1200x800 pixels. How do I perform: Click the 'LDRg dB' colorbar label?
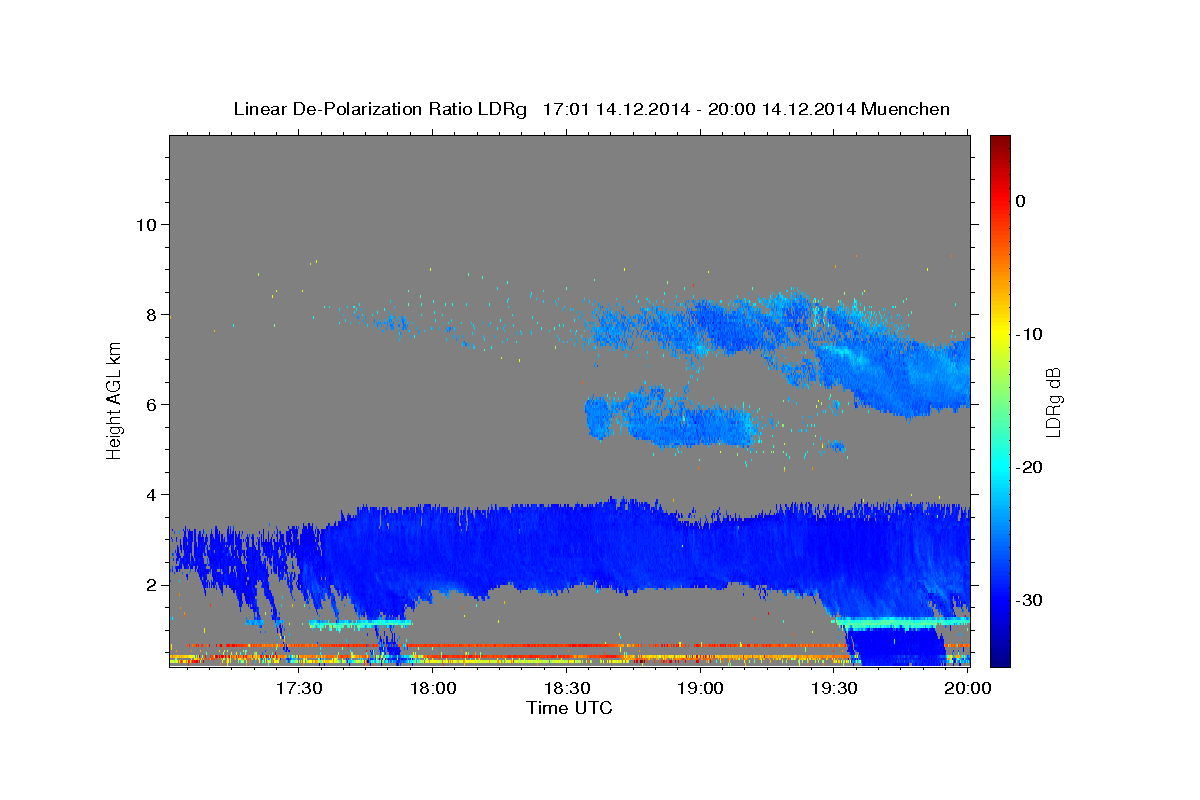(x=1053, y=402)
